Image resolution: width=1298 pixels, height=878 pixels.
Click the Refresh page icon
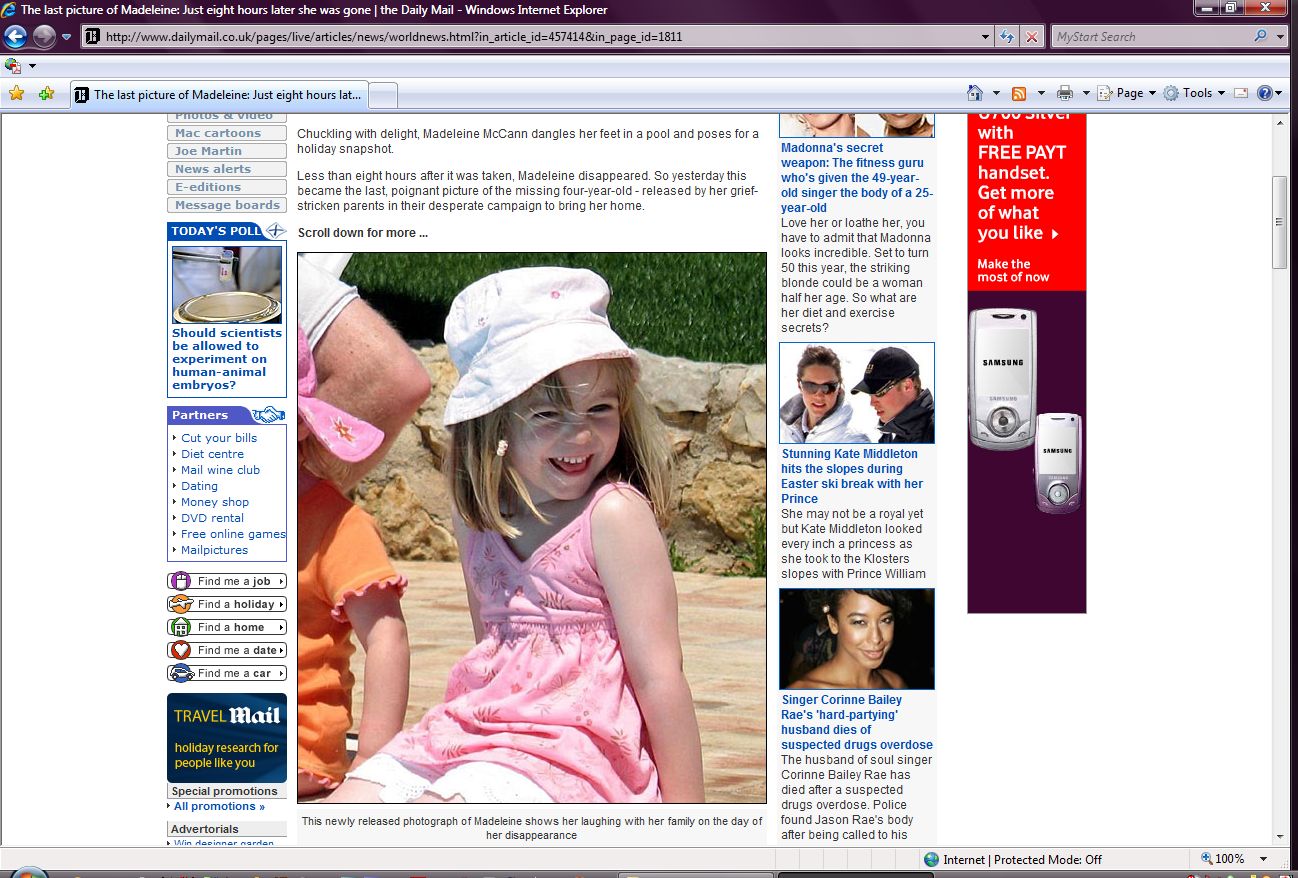click(1008, 37)
